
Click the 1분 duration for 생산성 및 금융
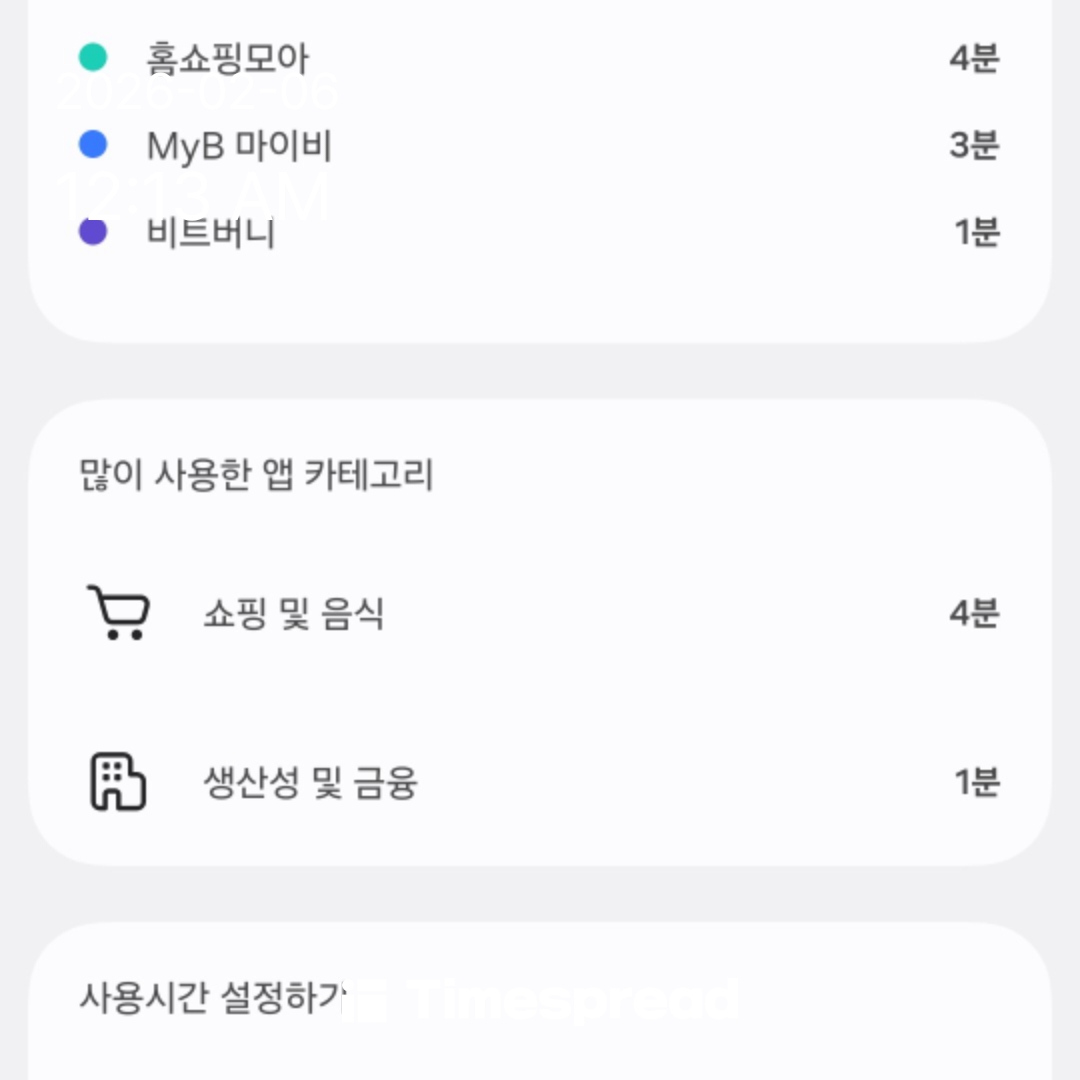tap(977, 782)
